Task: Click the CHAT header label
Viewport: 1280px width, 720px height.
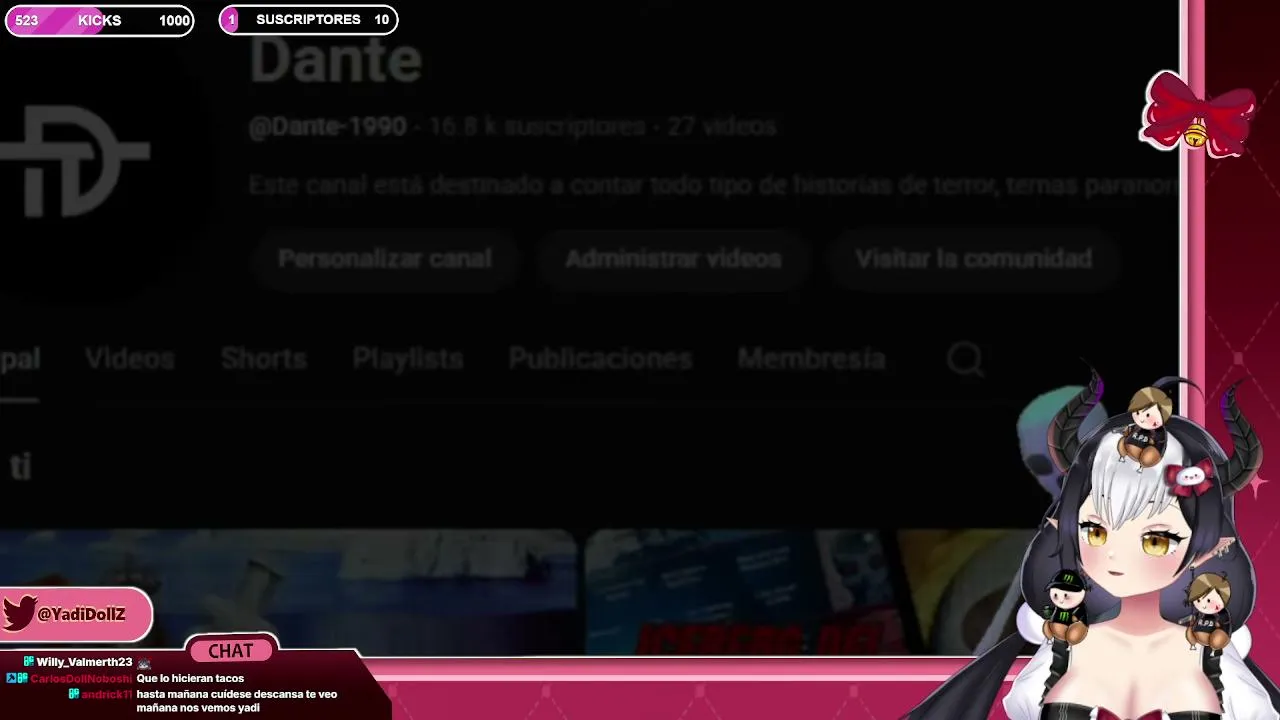Action: [x=231, y=651]
